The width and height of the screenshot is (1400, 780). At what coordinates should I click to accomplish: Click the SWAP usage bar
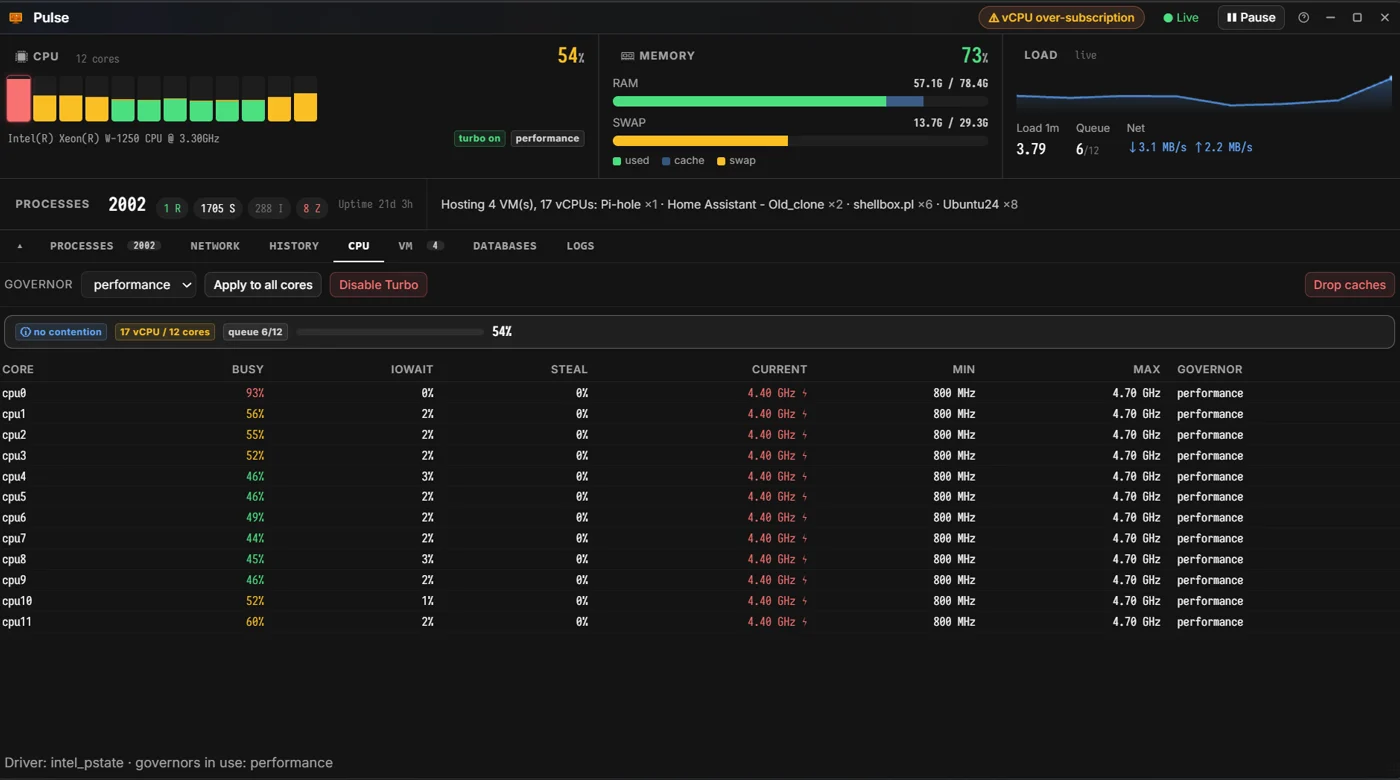800,141
